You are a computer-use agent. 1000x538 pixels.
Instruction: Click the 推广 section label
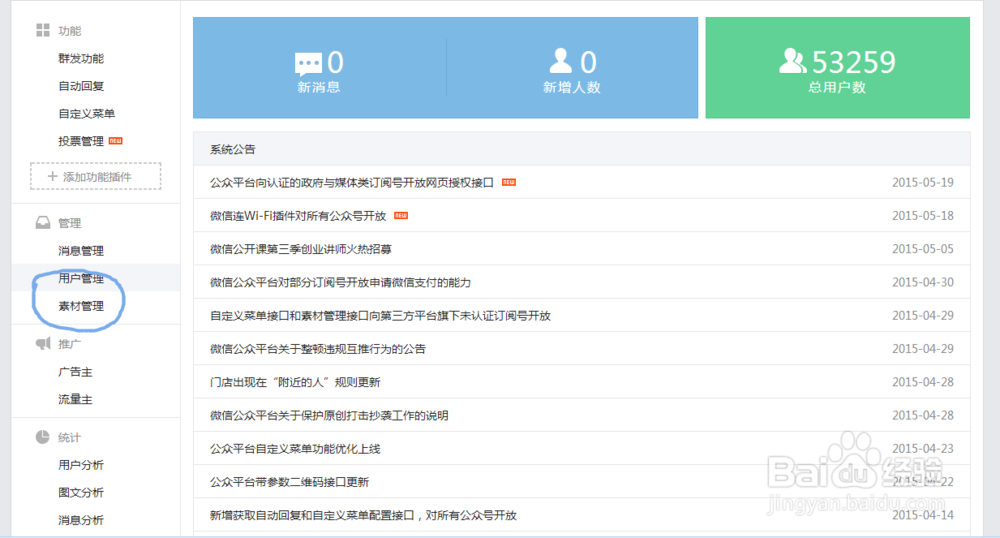70,344
